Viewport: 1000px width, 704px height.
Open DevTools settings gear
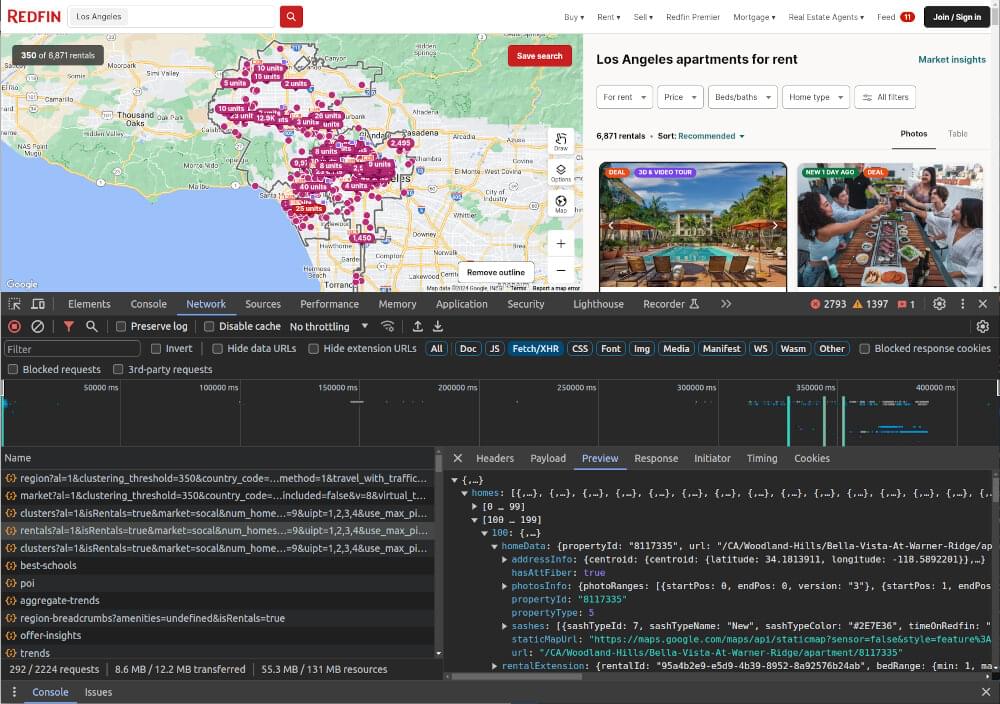[938, 304]
